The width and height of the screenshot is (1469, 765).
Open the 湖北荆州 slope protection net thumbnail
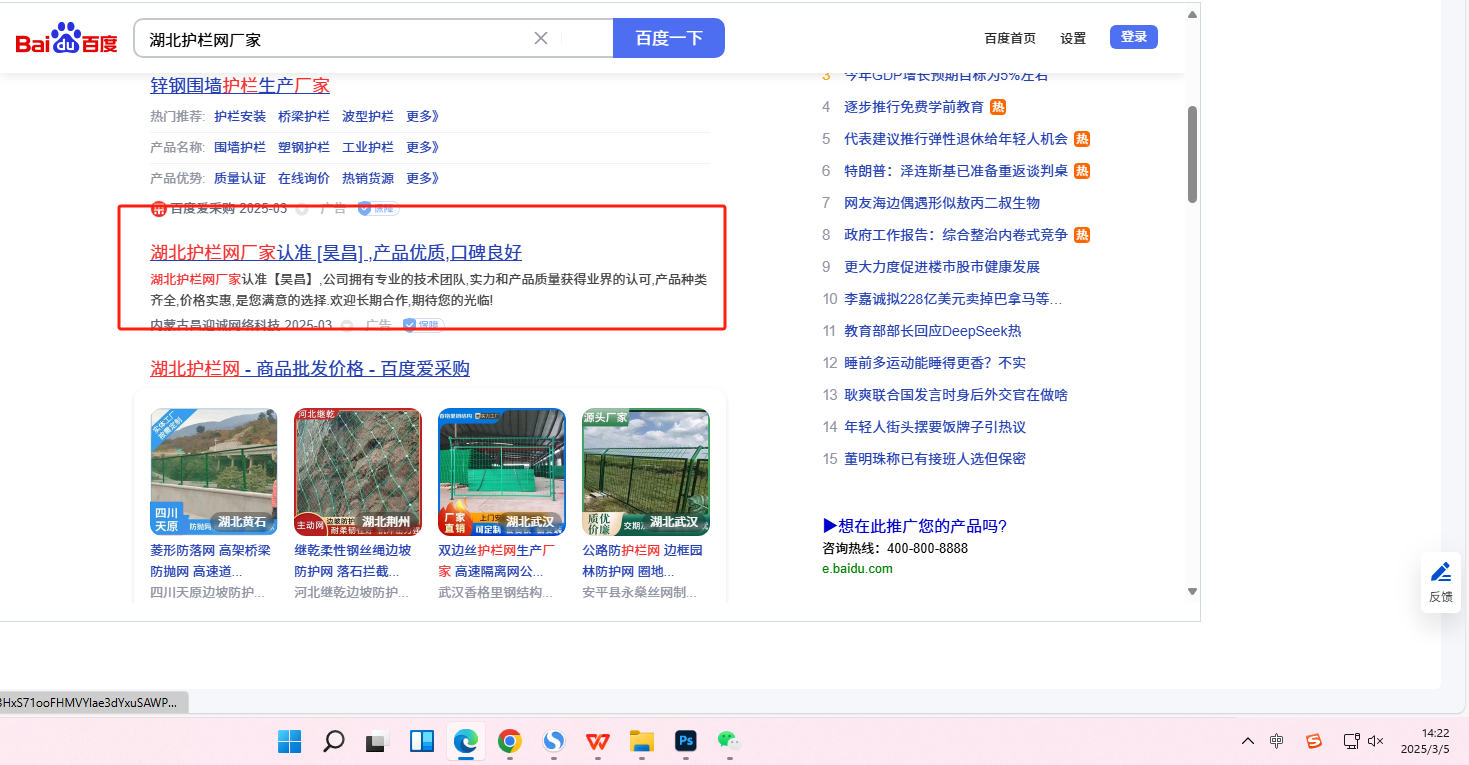tap(358, 472)
